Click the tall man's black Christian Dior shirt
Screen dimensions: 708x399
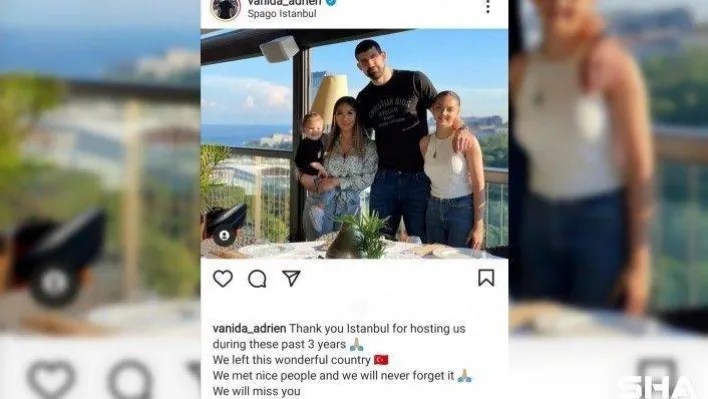[396, 120]
